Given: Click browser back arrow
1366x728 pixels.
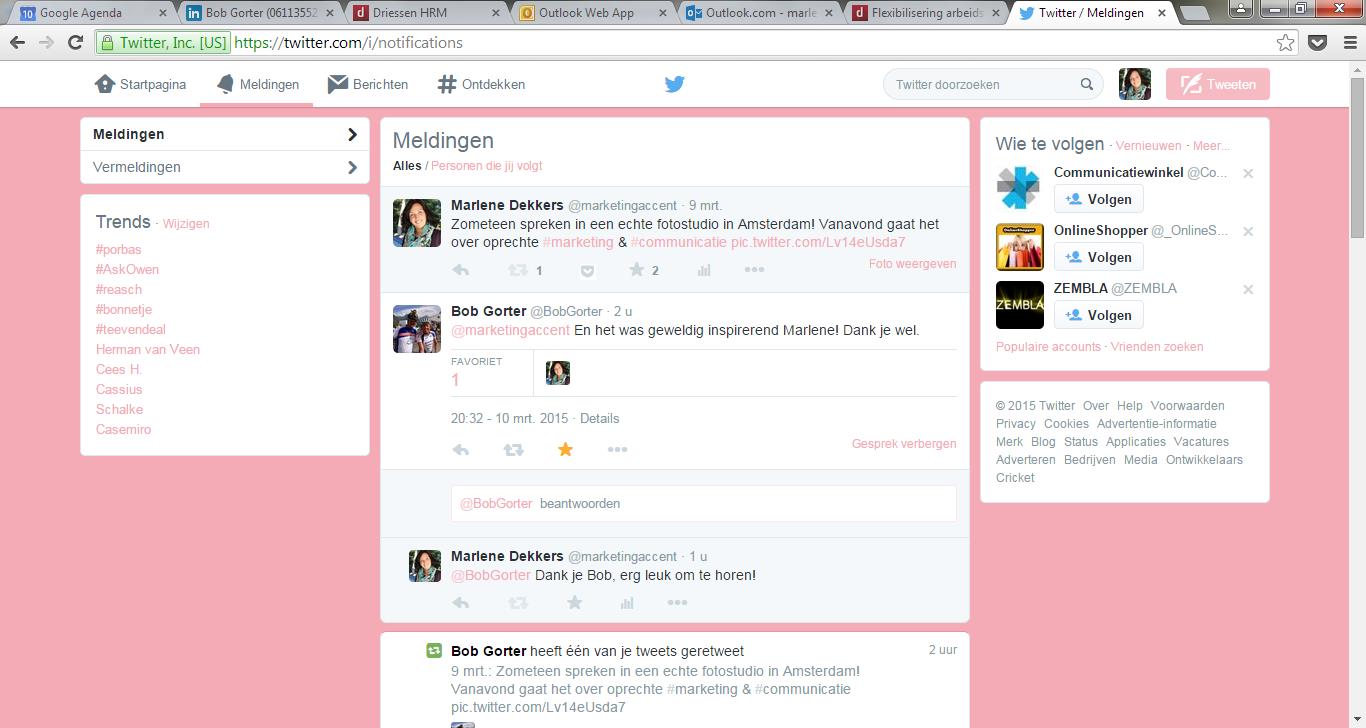Looking at the screenshot, I should (17, 42).
